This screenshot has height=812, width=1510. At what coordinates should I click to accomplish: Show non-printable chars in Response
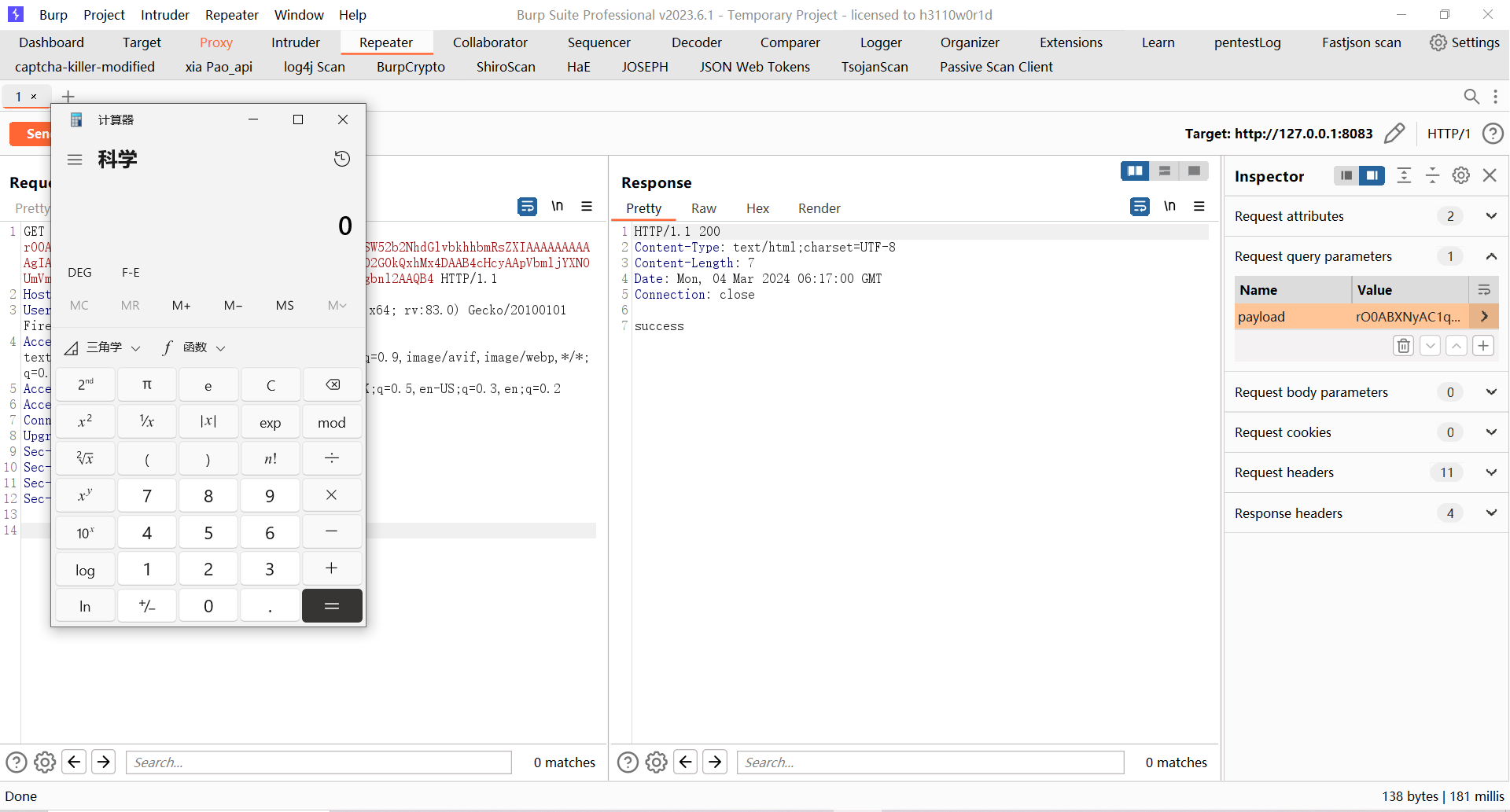pos(1169,206)
